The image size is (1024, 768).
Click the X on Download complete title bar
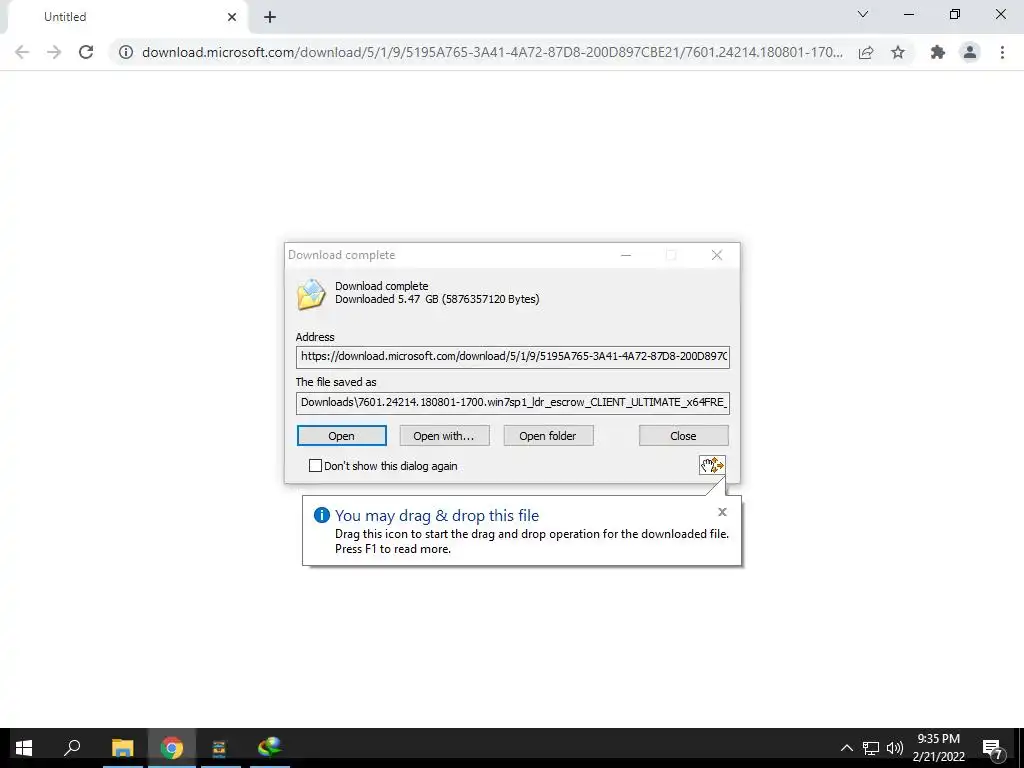pos(716,255)
